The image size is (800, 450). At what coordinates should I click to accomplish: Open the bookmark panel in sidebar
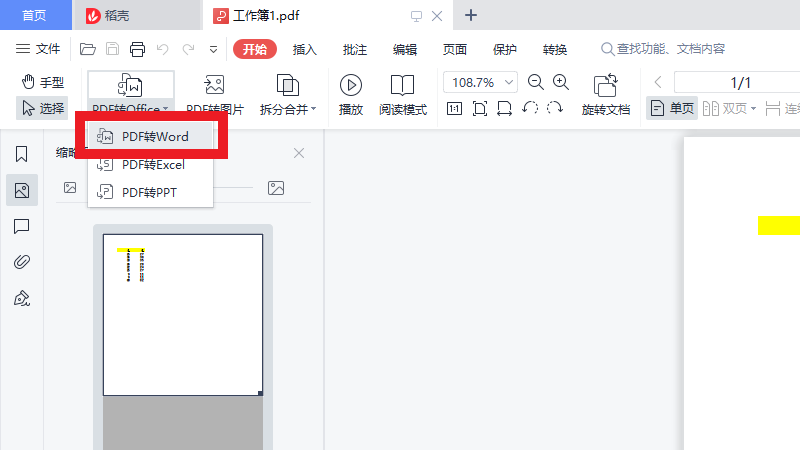(21, 153)
